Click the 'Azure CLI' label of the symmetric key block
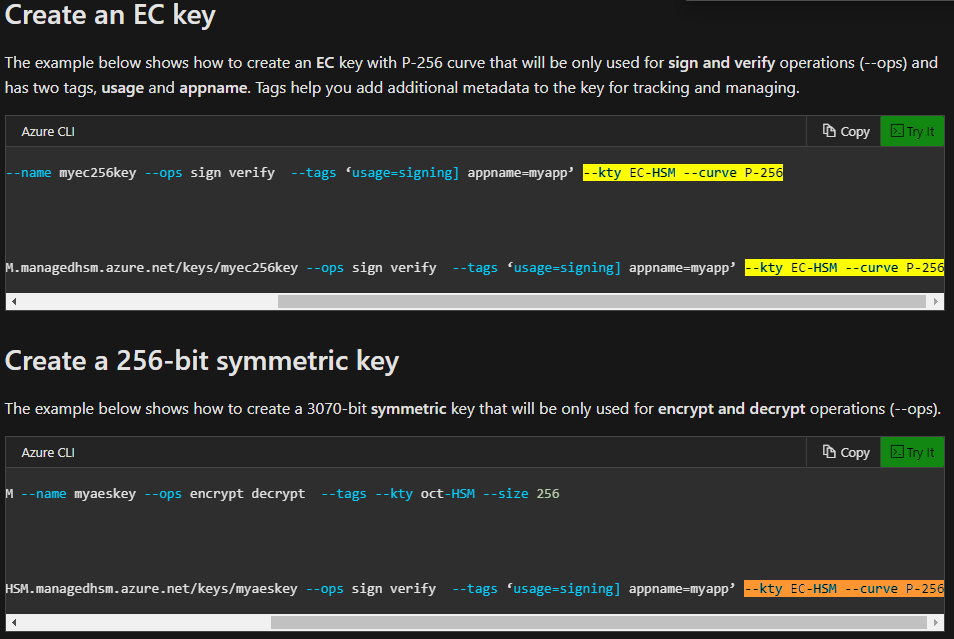954x639 pixels. [48, 452]
